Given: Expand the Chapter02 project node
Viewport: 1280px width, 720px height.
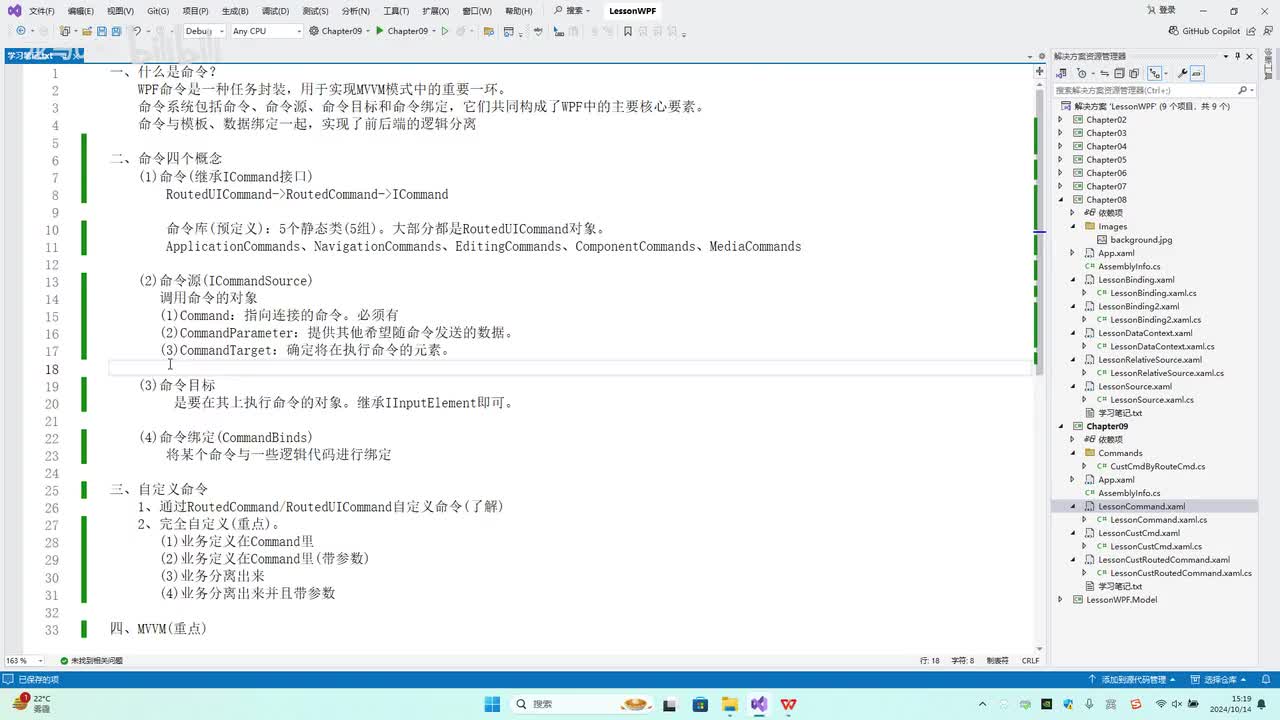Looking at the screenshot, I should click(1061, 120).
